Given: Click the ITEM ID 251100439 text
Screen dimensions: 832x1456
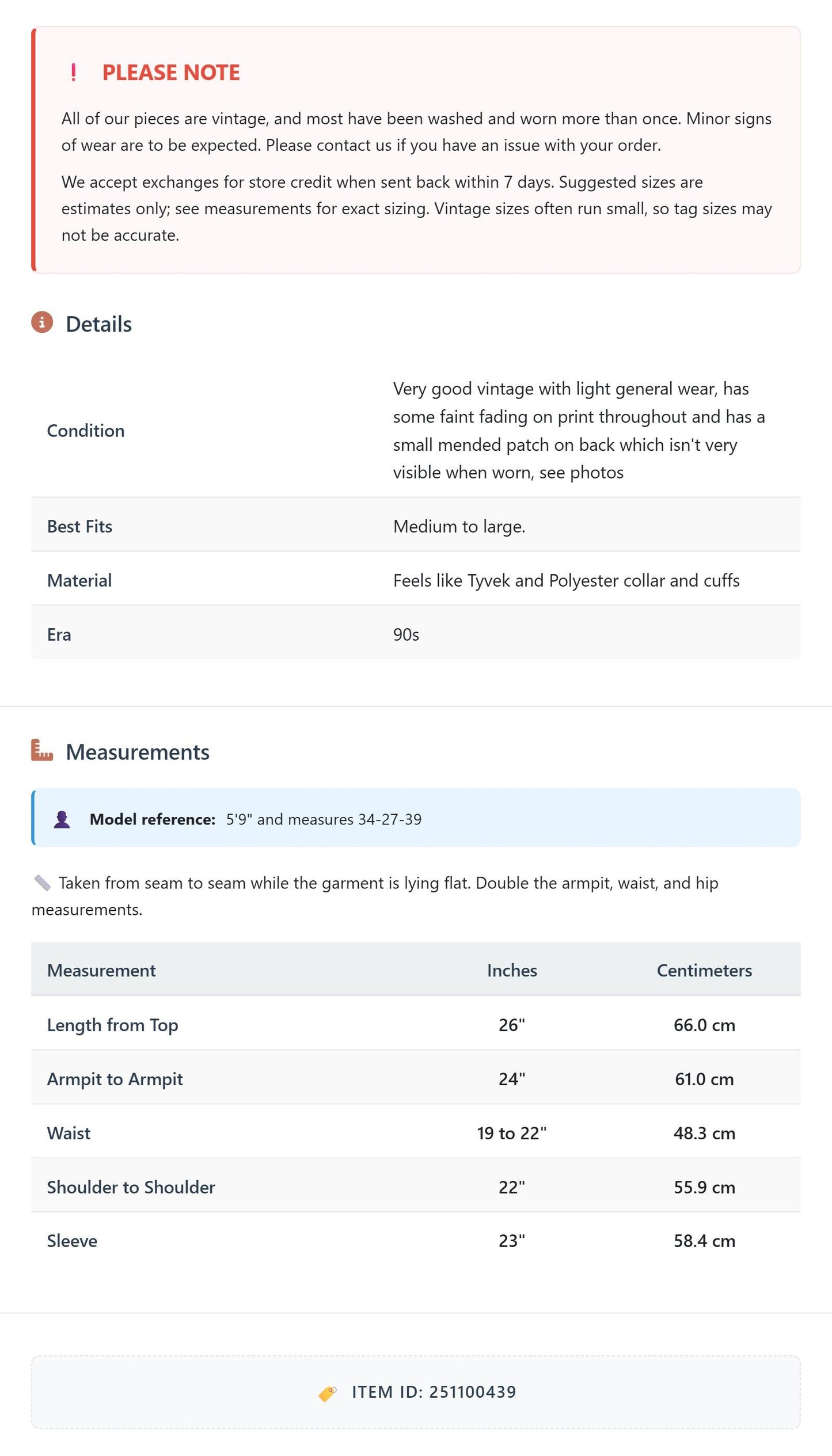Looking at the screenshot, I should point(434,1393).
